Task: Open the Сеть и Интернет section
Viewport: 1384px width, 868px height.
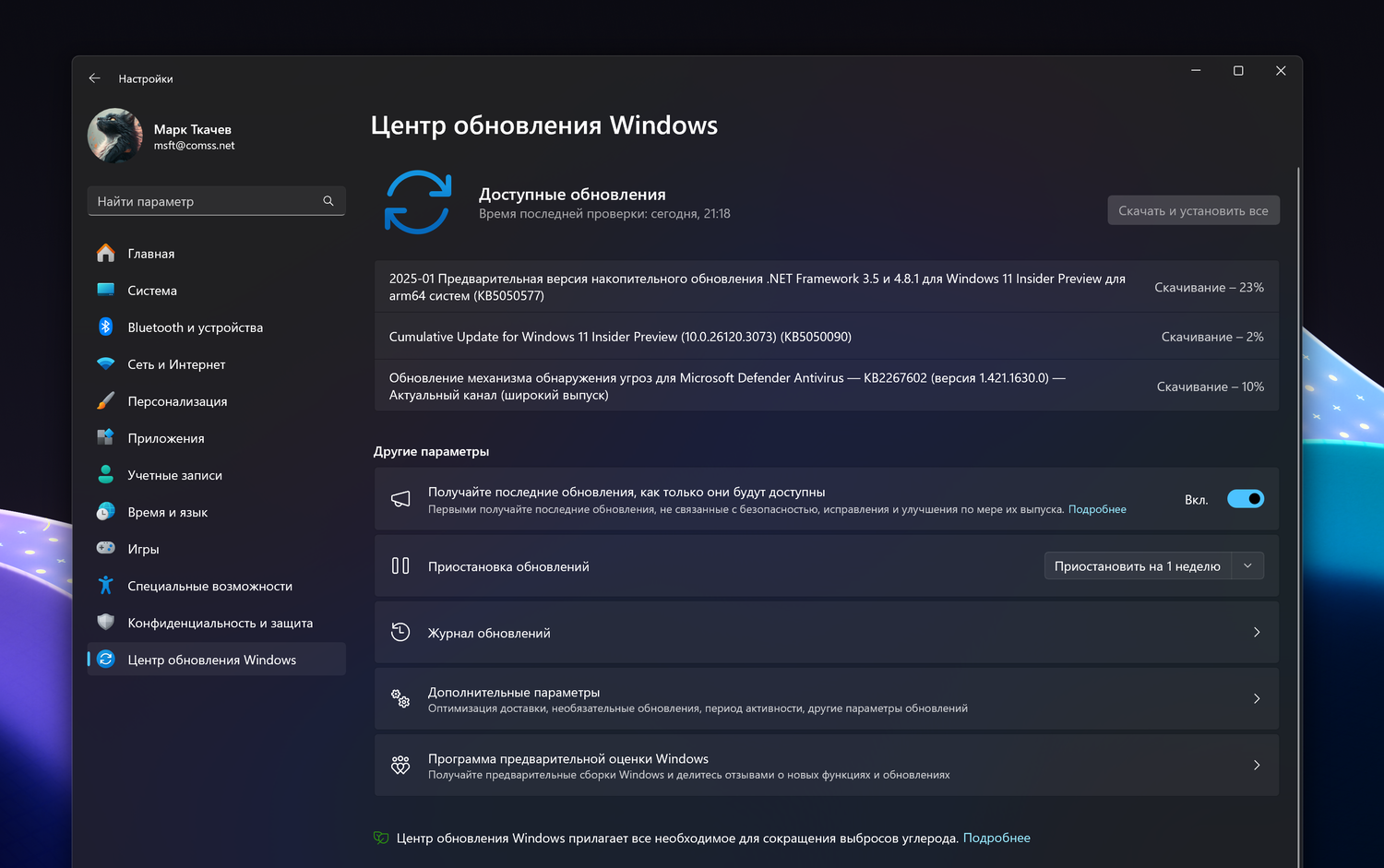Action: click(176, 364)
